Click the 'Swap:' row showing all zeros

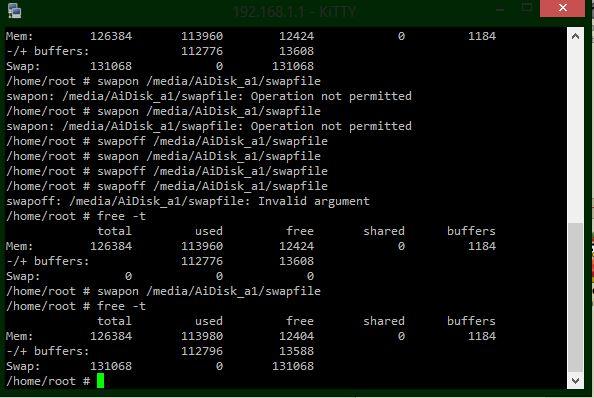[160, 276]
